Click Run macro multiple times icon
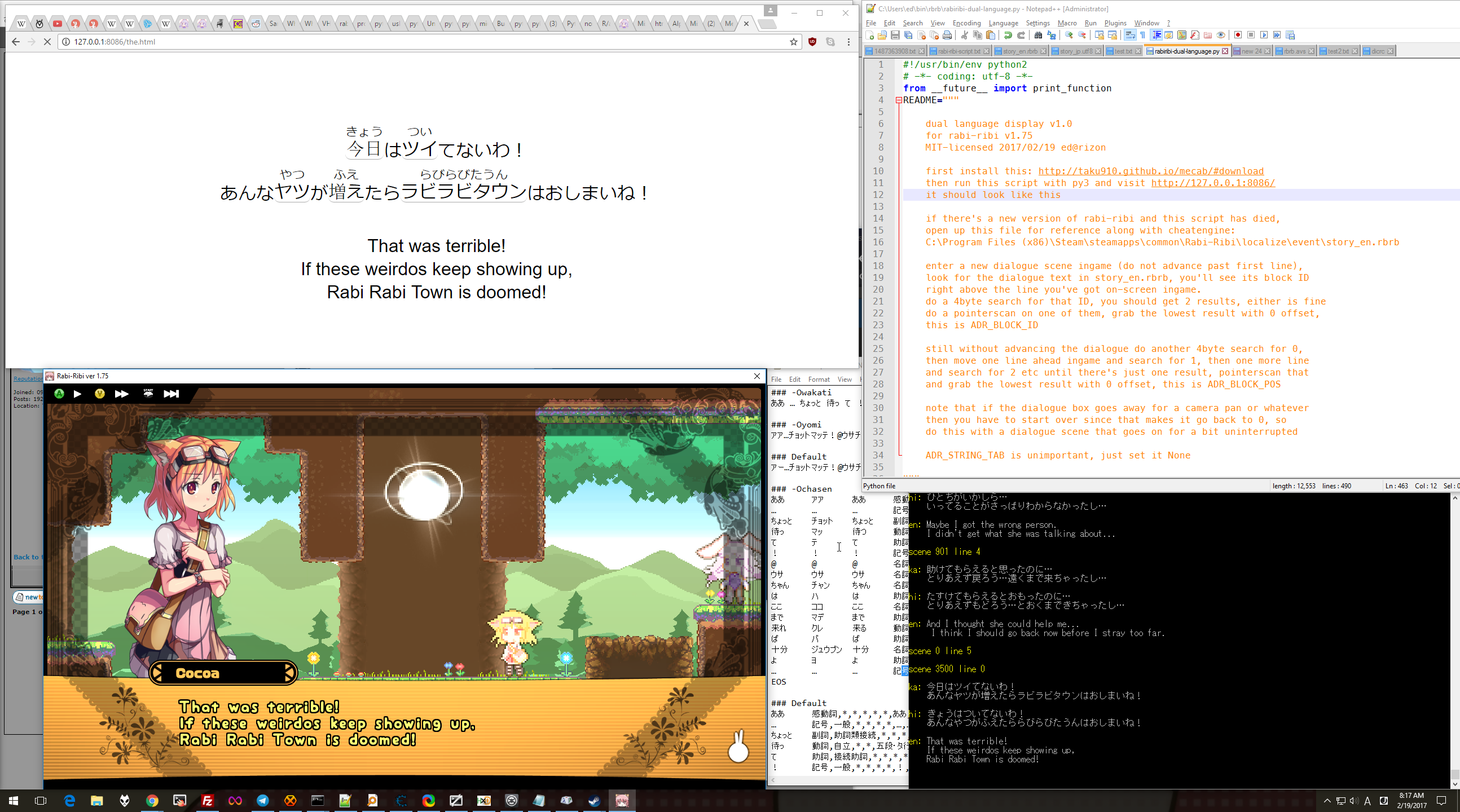 [x=1277, y=35]
